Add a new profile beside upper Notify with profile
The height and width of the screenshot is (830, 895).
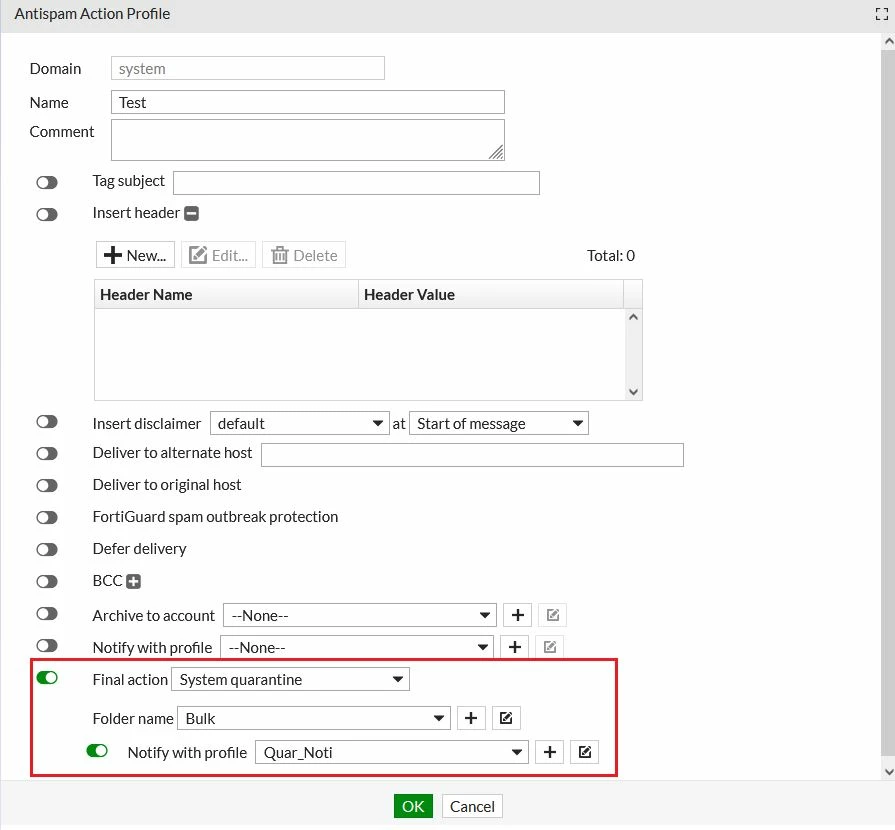click(515, 647)
